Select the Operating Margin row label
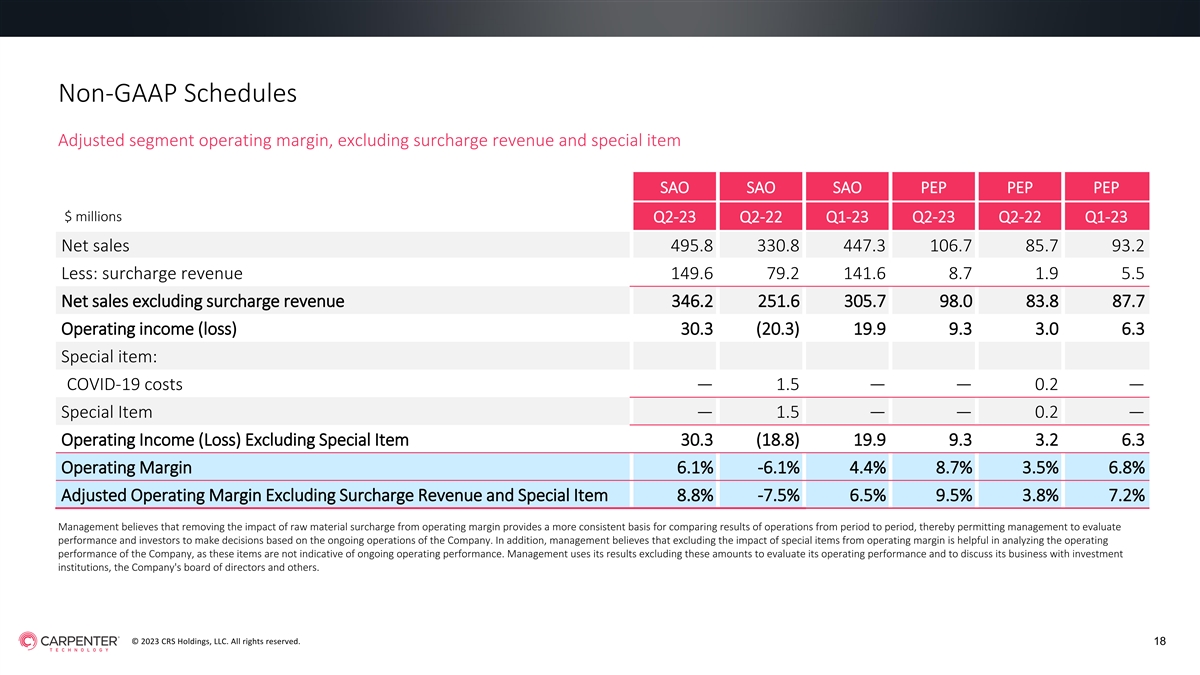 (x=126, y=468)
